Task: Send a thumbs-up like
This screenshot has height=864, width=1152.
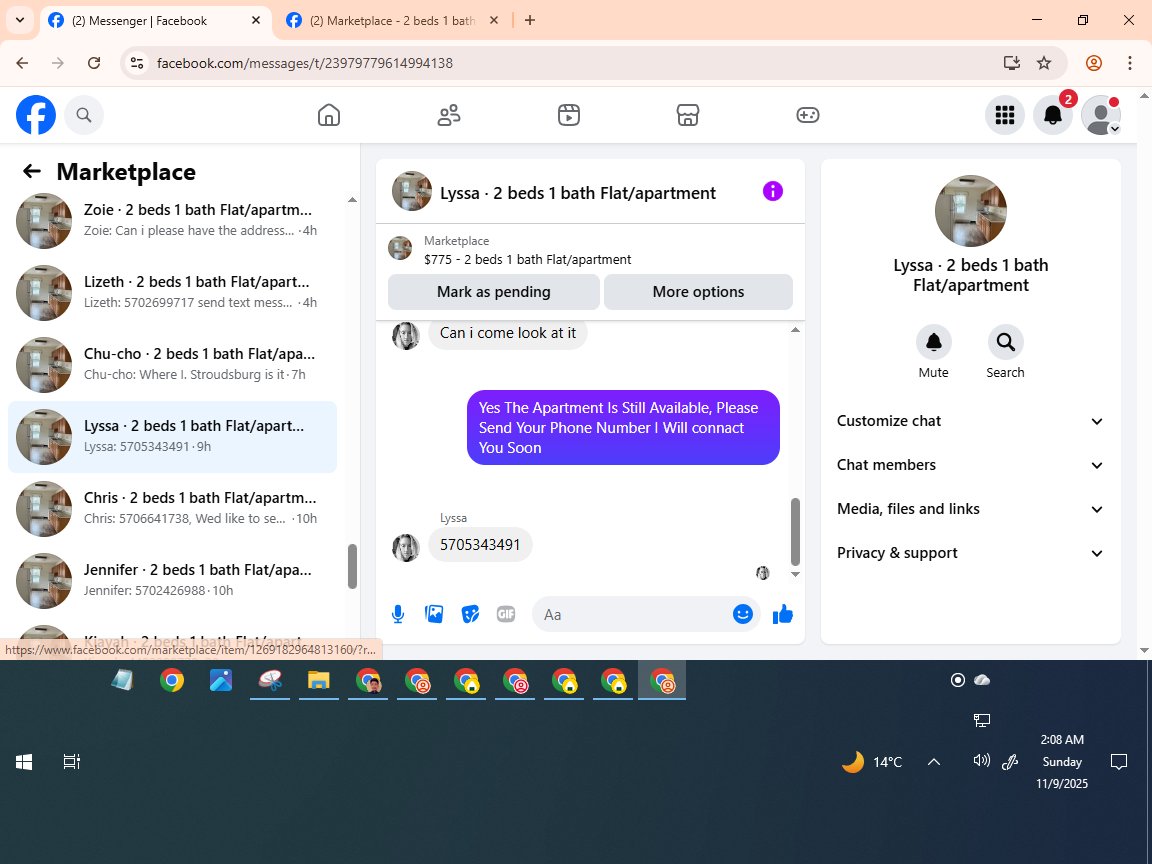Action: (x=783, y=614)
